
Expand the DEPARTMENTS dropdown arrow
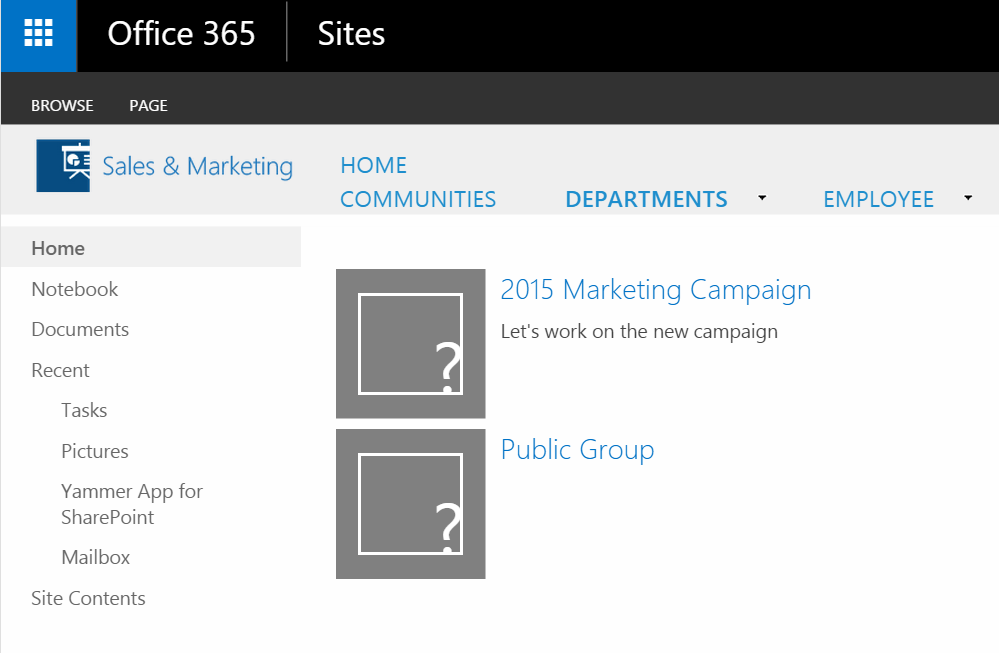pos(762,198)
